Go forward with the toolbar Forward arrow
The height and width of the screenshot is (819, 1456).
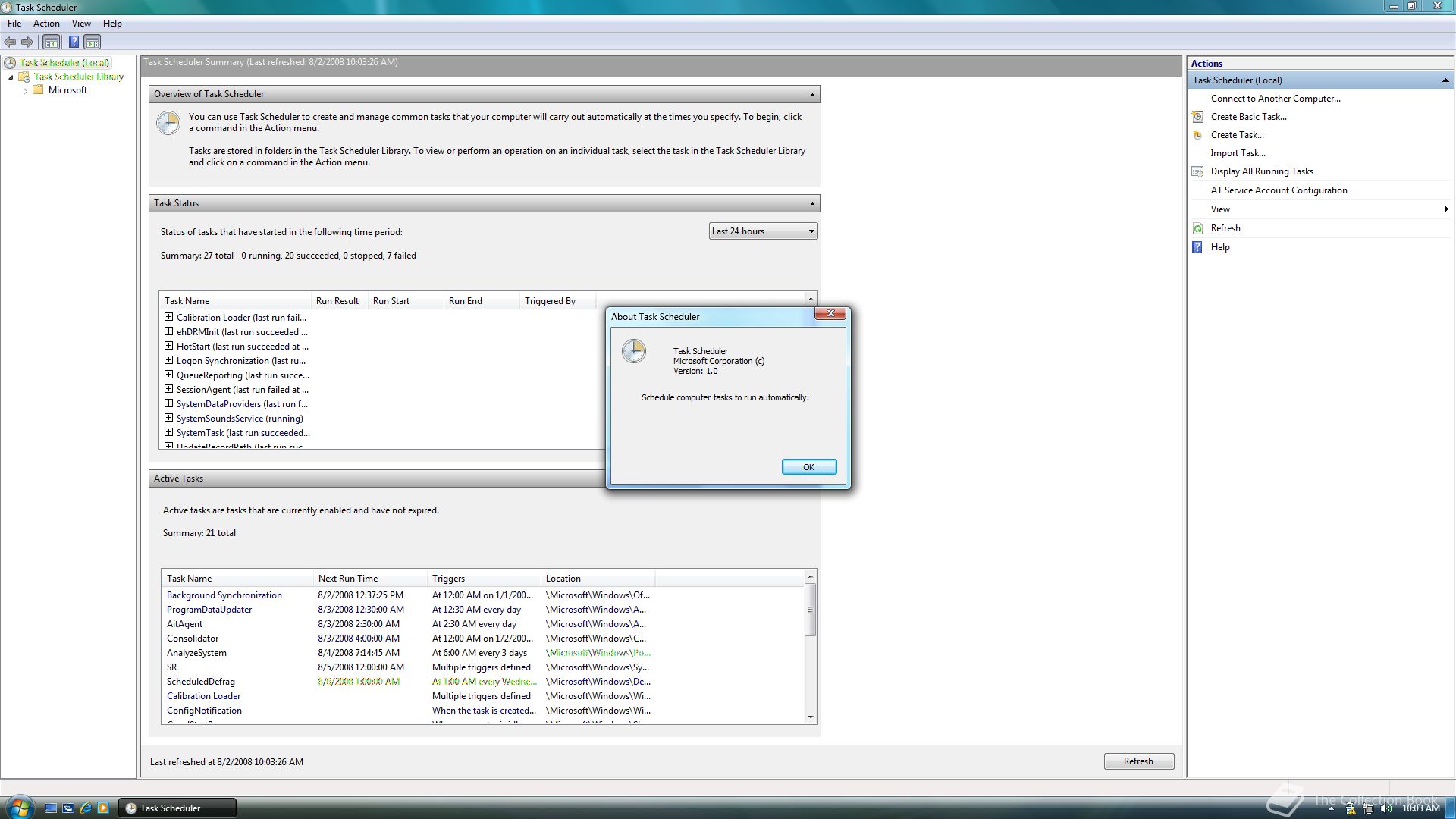tap(27, 42)
